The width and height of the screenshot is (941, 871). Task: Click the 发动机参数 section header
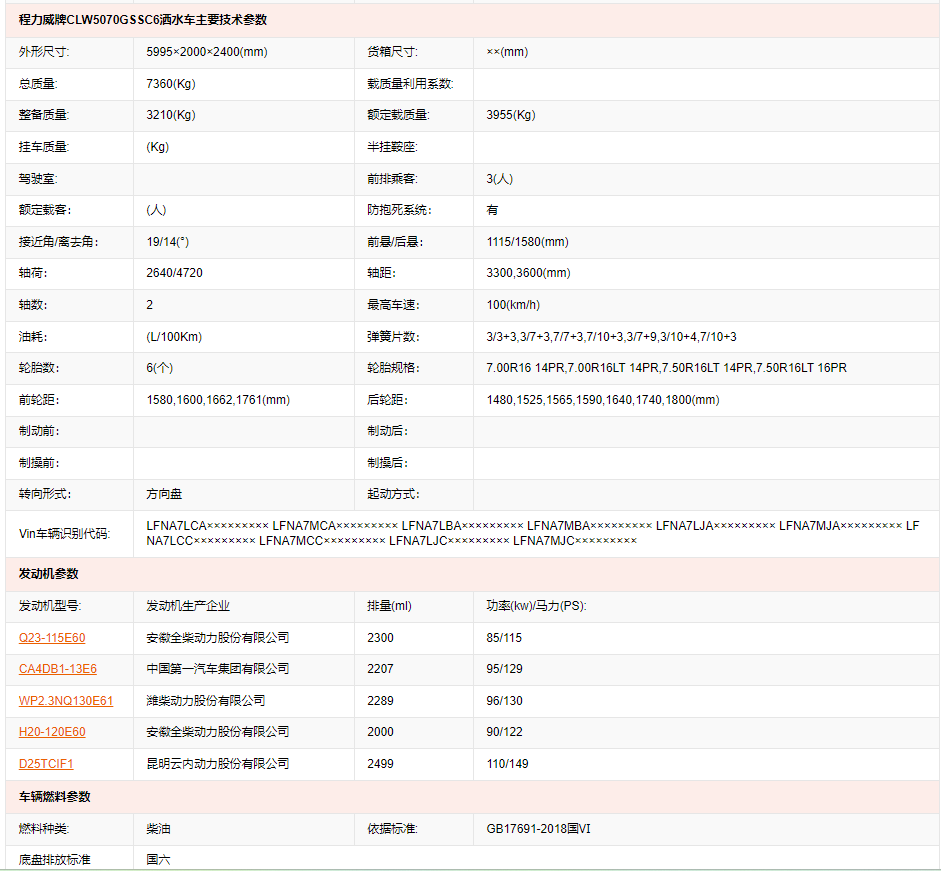click(49, 574)
